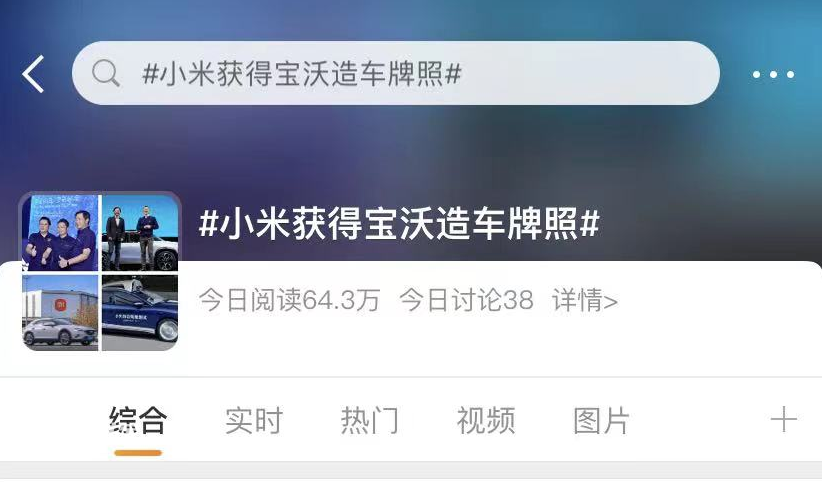Open thumbnail of three men in blue shirts

pos(60,232)
